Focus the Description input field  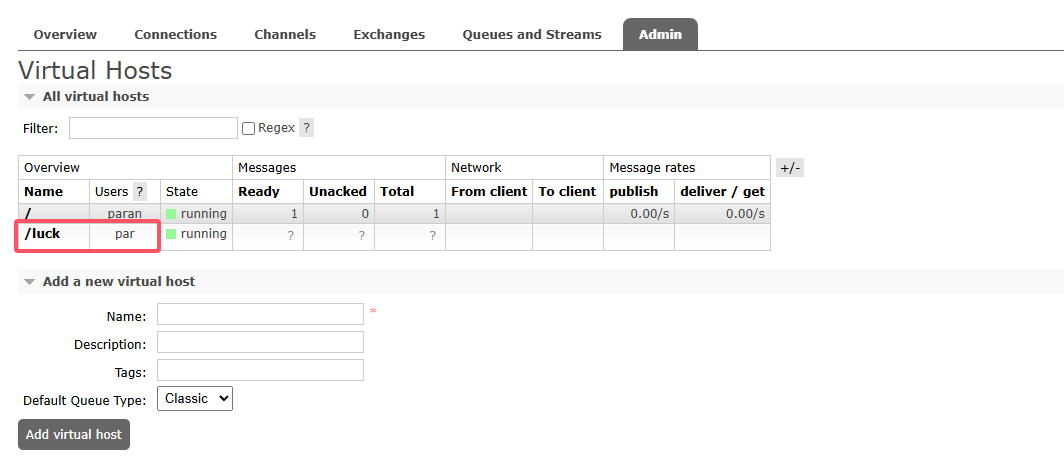tap(261, 342)
